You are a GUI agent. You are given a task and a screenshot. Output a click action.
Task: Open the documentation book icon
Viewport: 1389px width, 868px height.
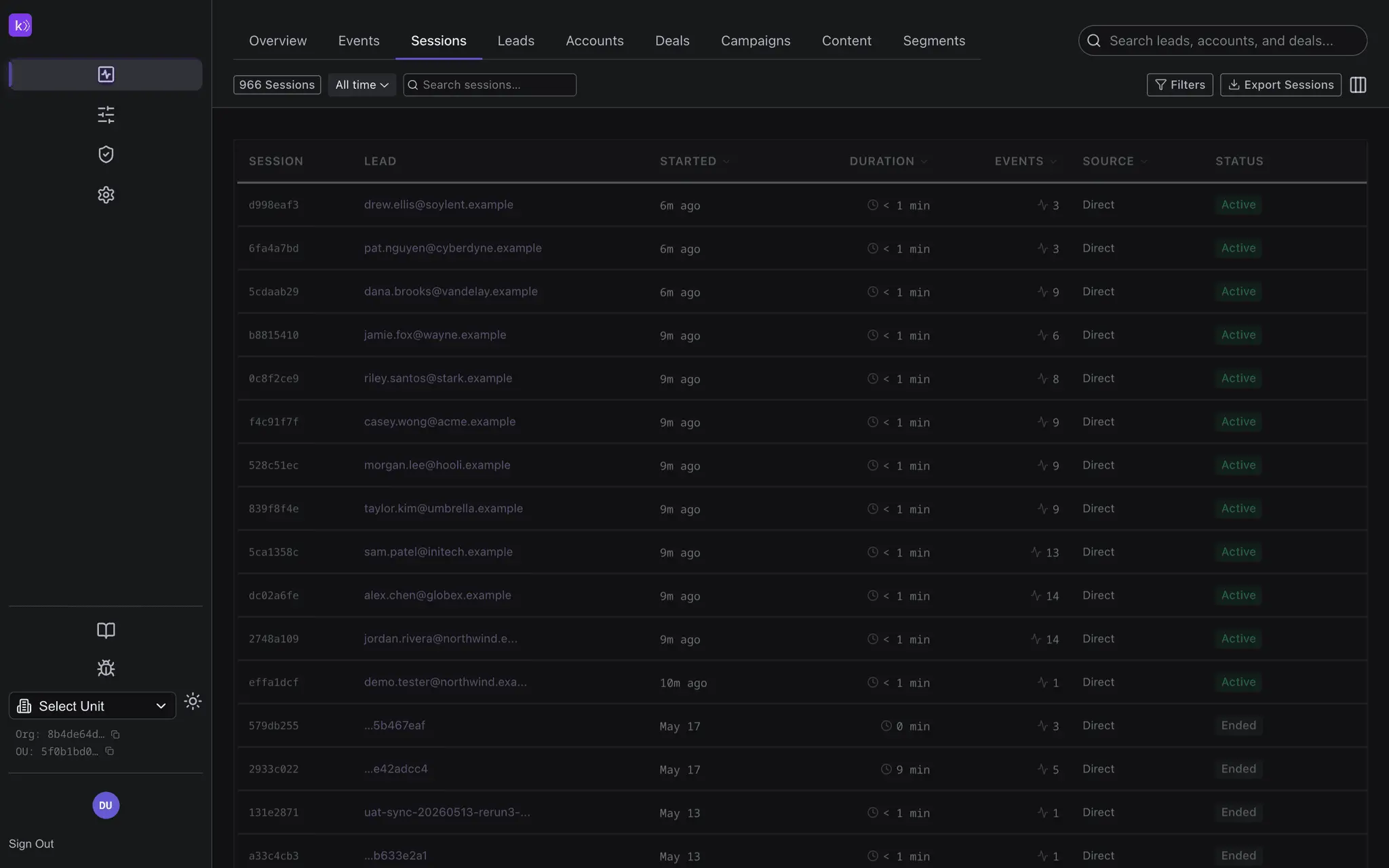(x=106, y=630)
